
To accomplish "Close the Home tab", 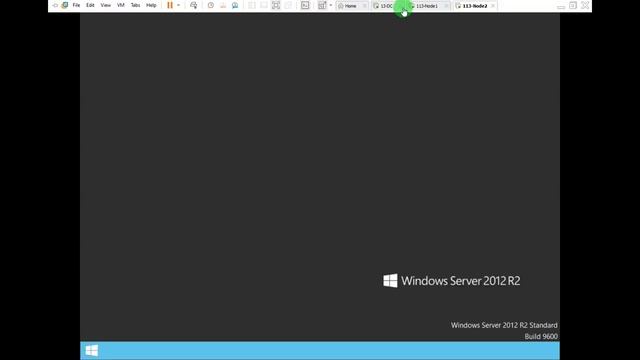I will tap(364, 6).
